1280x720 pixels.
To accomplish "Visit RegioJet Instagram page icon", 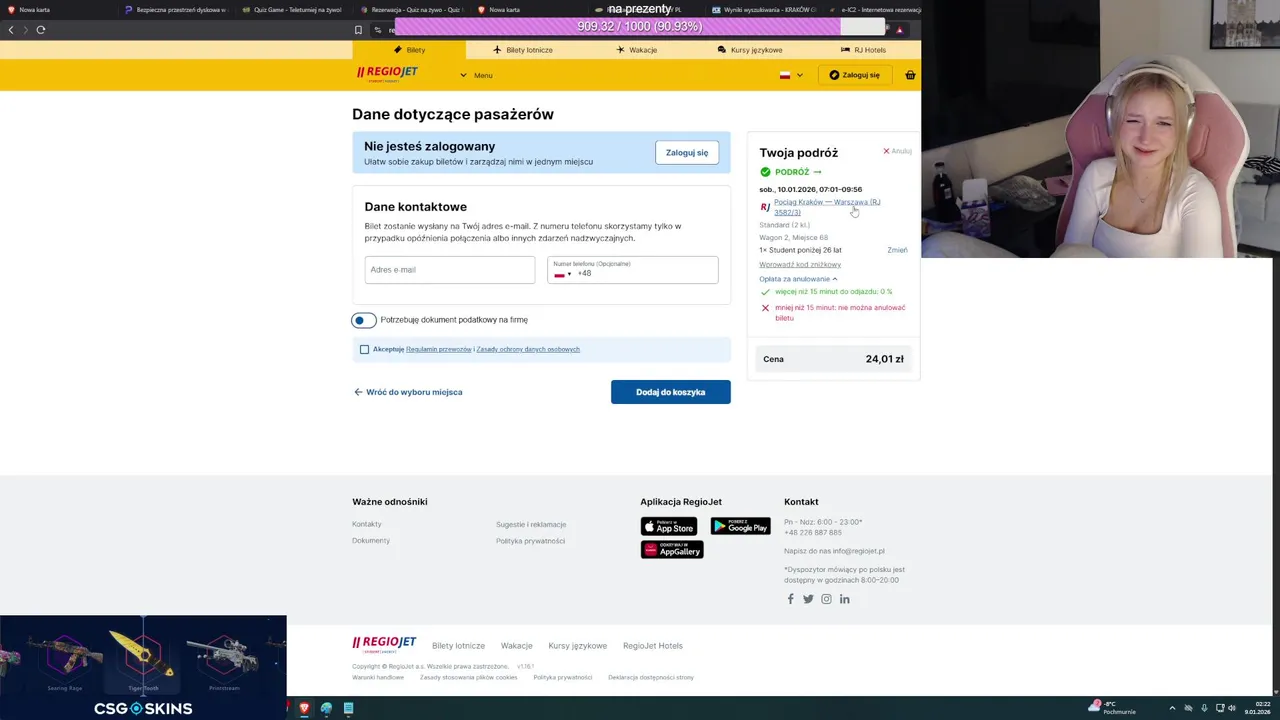I will (826, 599).
